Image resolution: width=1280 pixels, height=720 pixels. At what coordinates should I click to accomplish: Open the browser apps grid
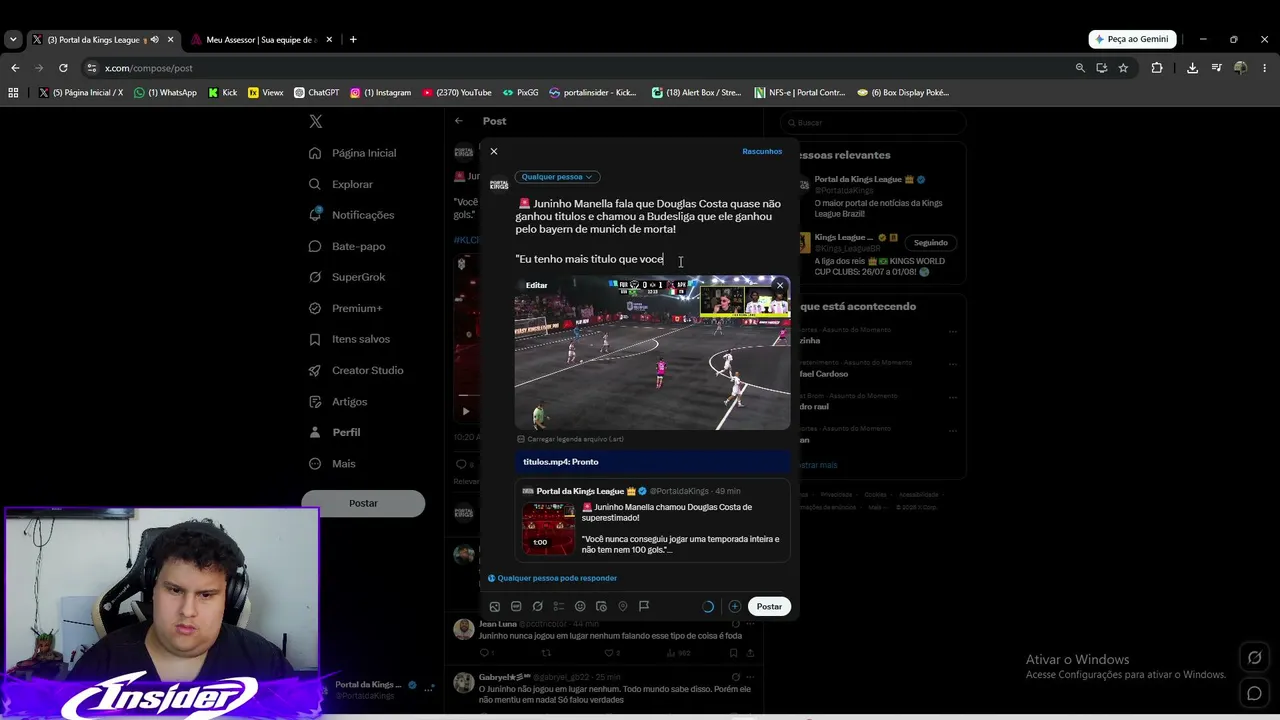tap(13, 93)
